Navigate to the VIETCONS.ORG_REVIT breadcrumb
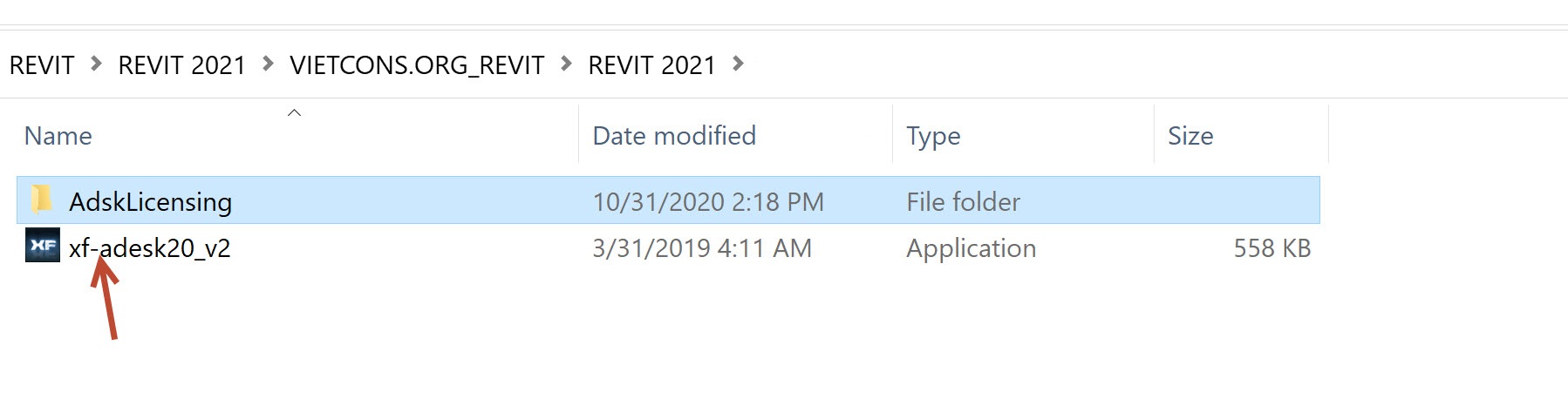This screenshot has height=406, width=1568. [417, 65]
